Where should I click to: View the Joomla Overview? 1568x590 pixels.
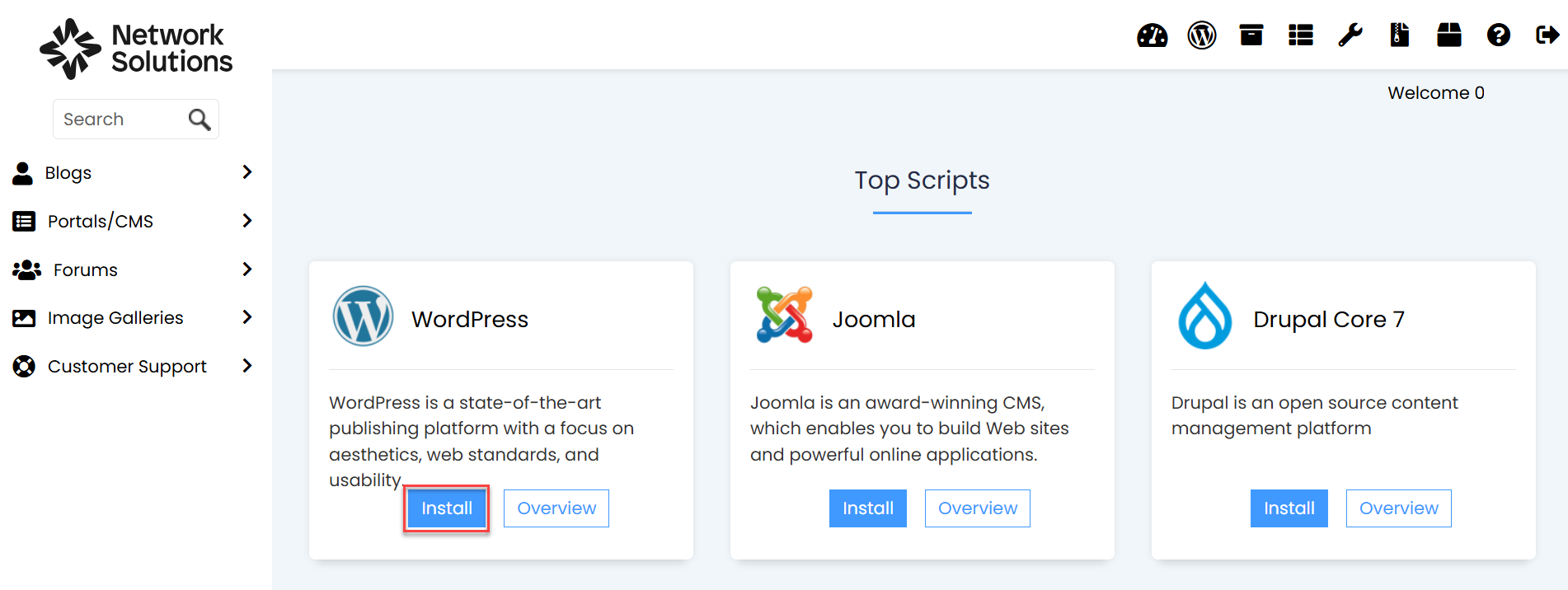[978, 508]
